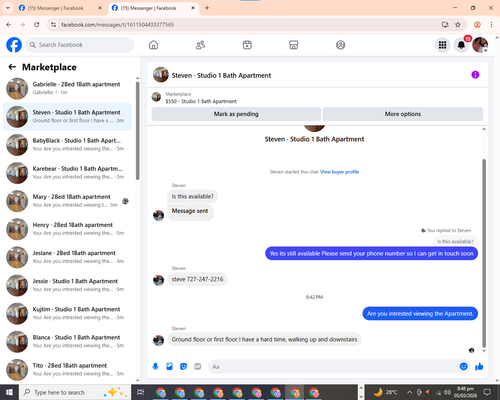Open Karebear Studio 1 Bath chat
The height and width of the screenshot is (400, 500).
click(x=67, y=173)
